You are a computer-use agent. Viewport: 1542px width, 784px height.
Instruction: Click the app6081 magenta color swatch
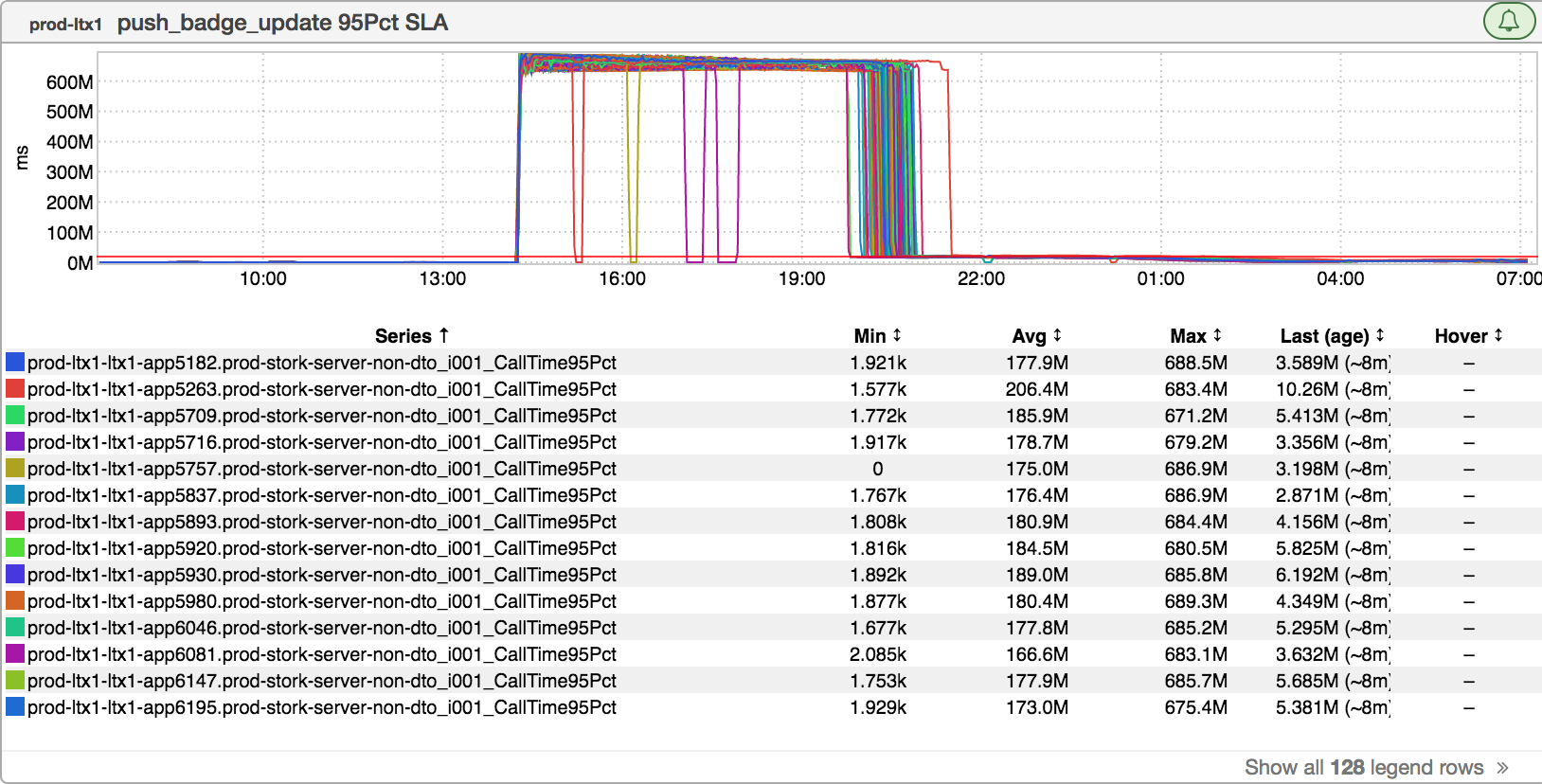click(15, 653)
